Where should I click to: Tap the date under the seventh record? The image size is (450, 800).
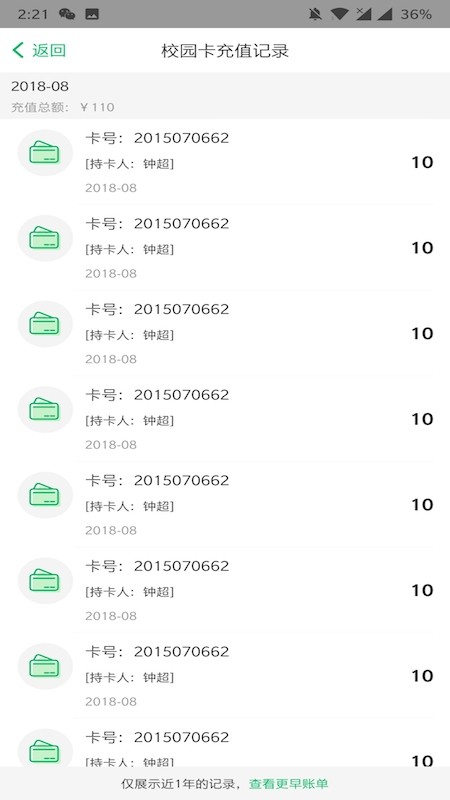click(x=111, y=702)
